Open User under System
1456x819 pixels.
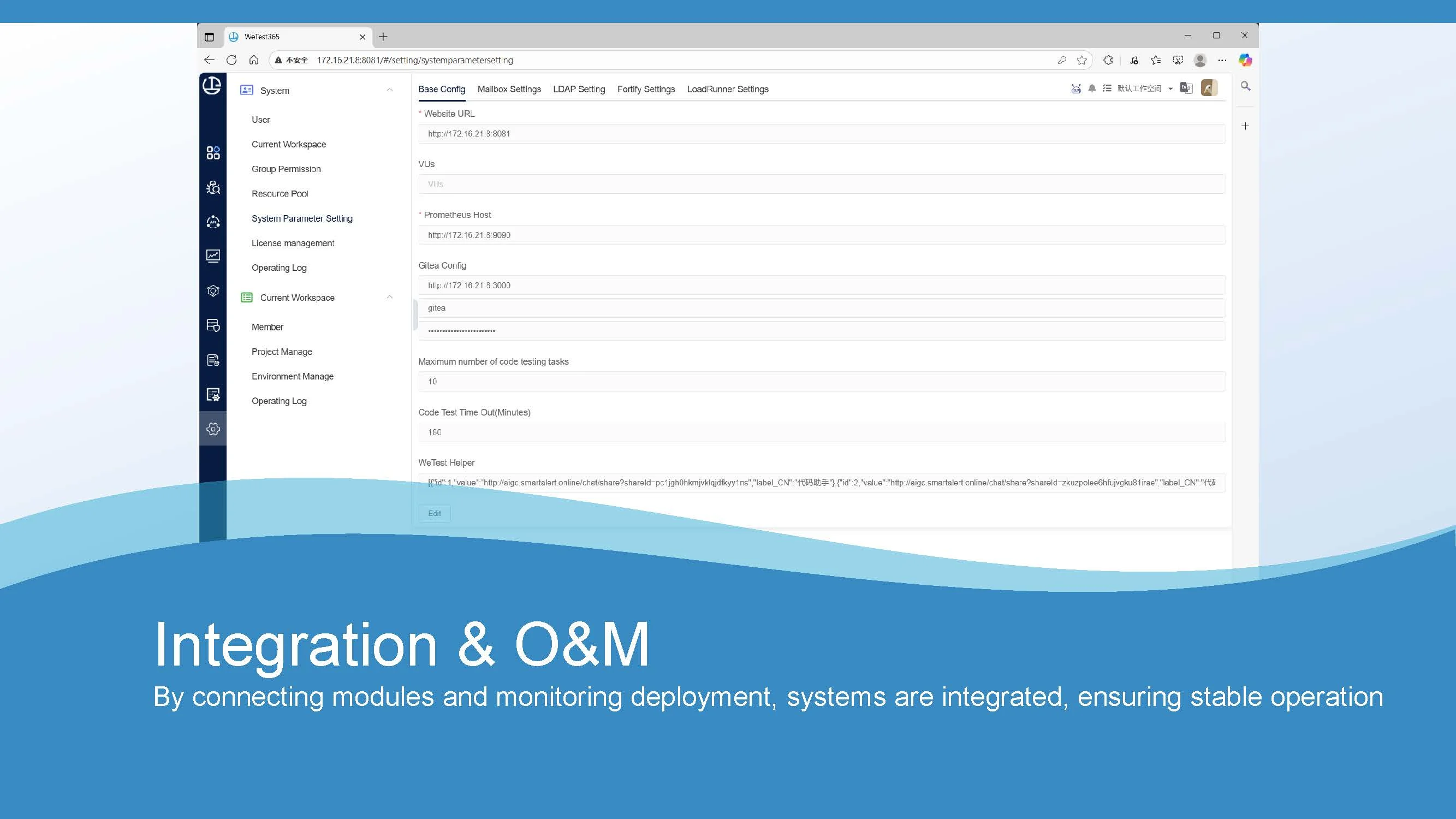pos(260,120)
